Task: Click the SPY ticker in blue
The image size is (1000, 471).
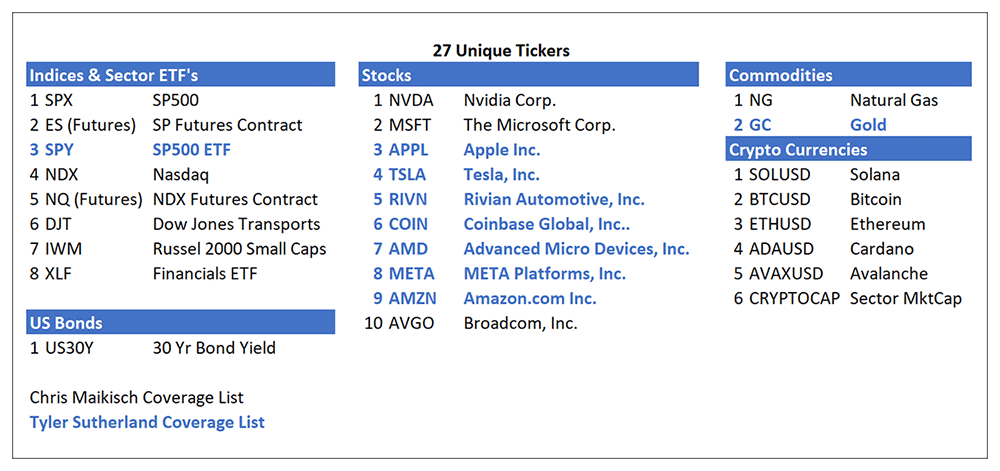Action: pyautogui.click(x=59, y=150)
